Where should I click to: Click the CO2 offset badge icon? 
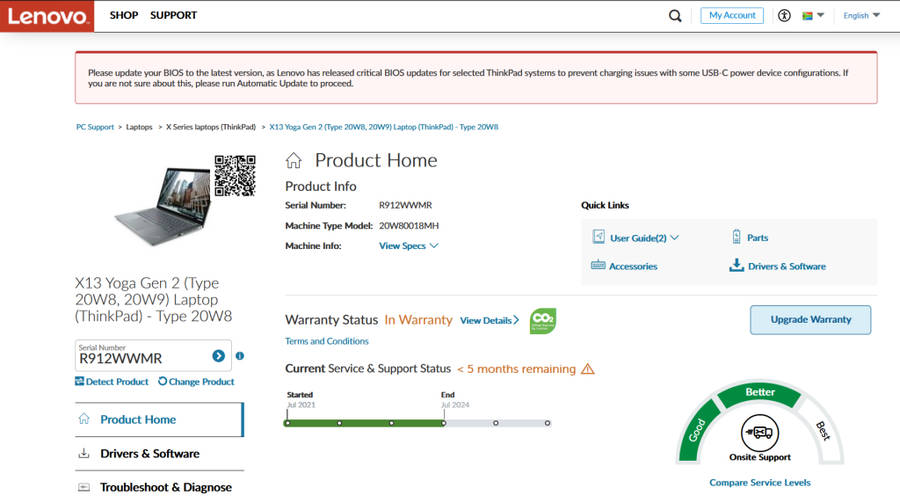pos(543,321)
